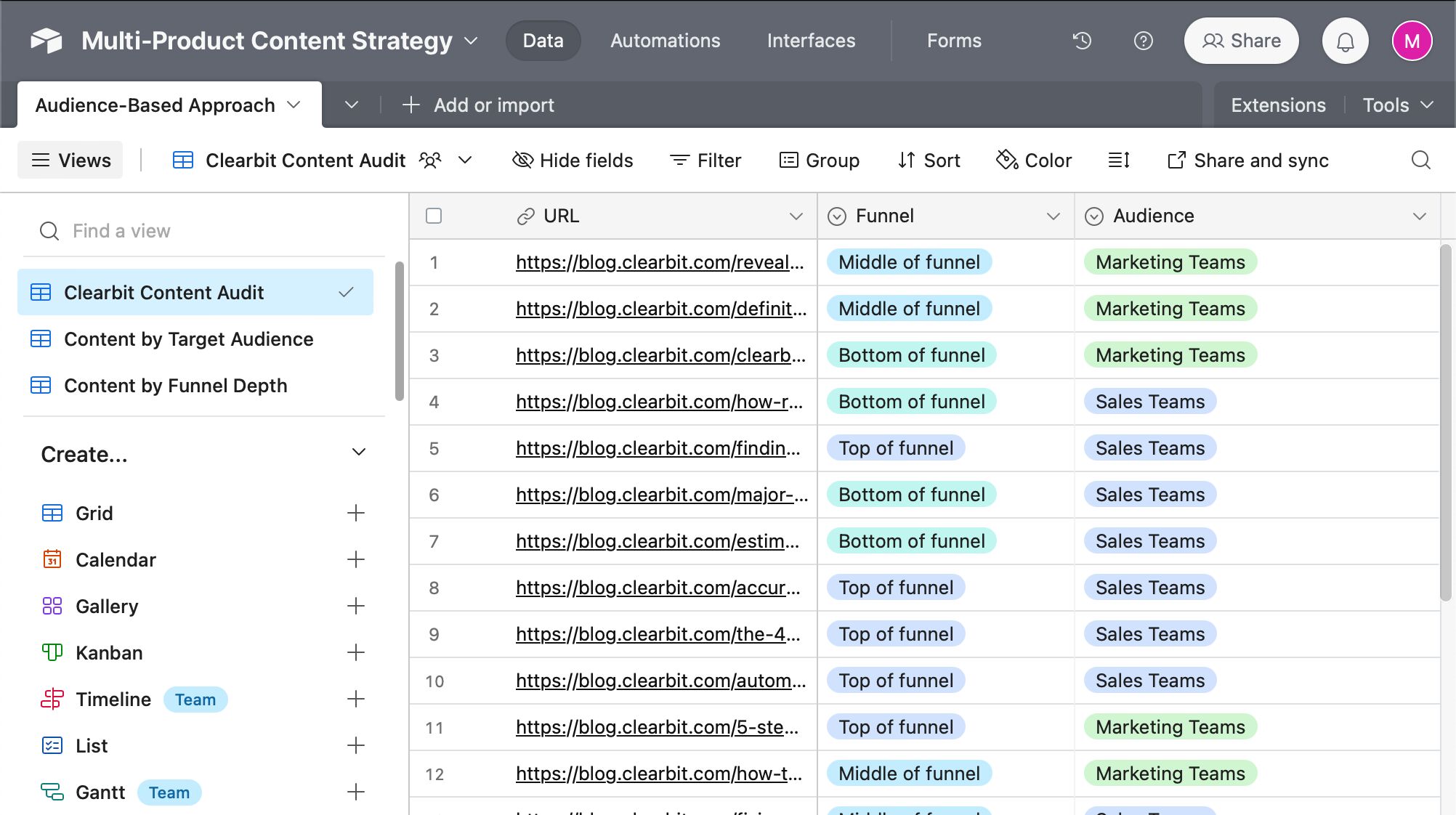Select row 5 checkbox area
1456x815 pixels.
433,447
